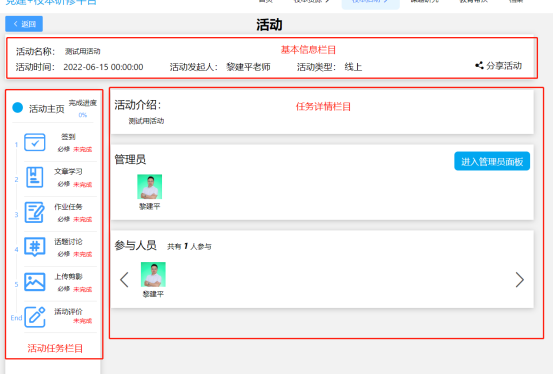Image resolution: width=553 pixels, height=374 pixels.
Task: Go to the 话题讨论 task label
Action: click(x=68, y=242)
